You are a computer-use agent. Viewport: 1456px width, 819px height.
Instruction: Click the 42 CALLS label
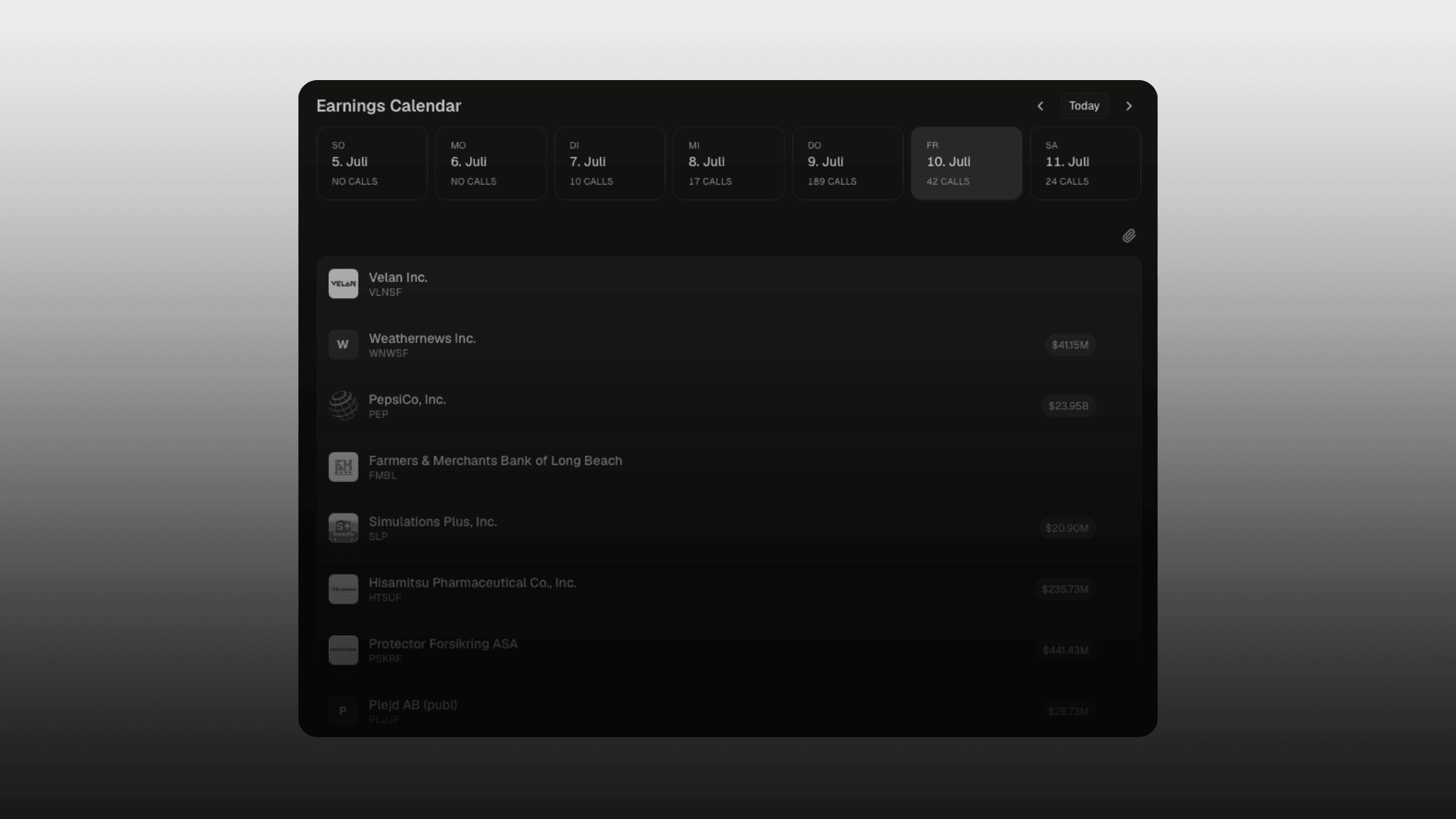coord(948,181)
